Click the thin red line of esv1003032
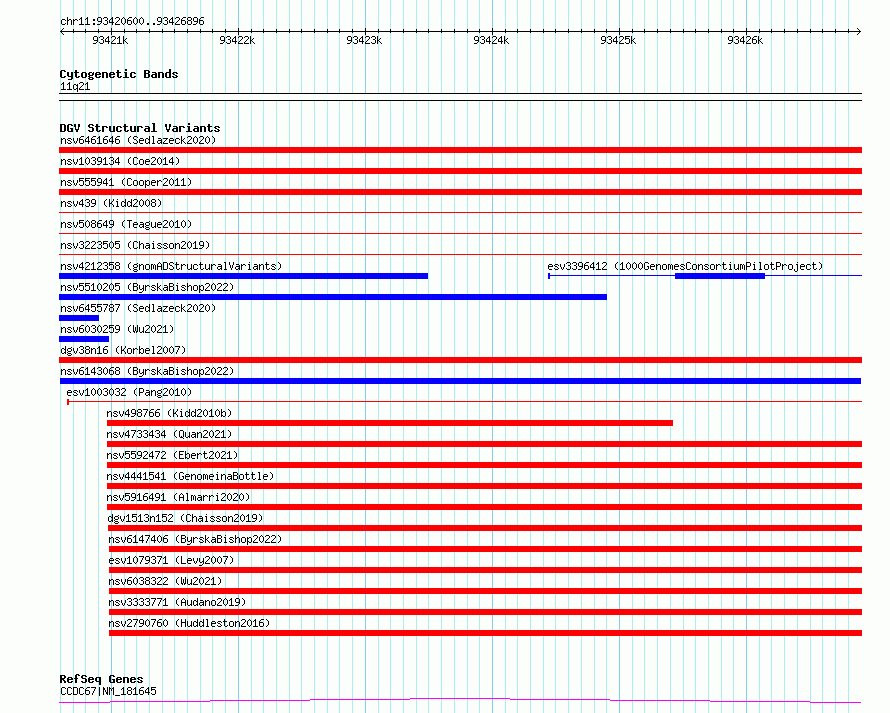The height and width of the screenshot is (713, 890). (464, 402)
